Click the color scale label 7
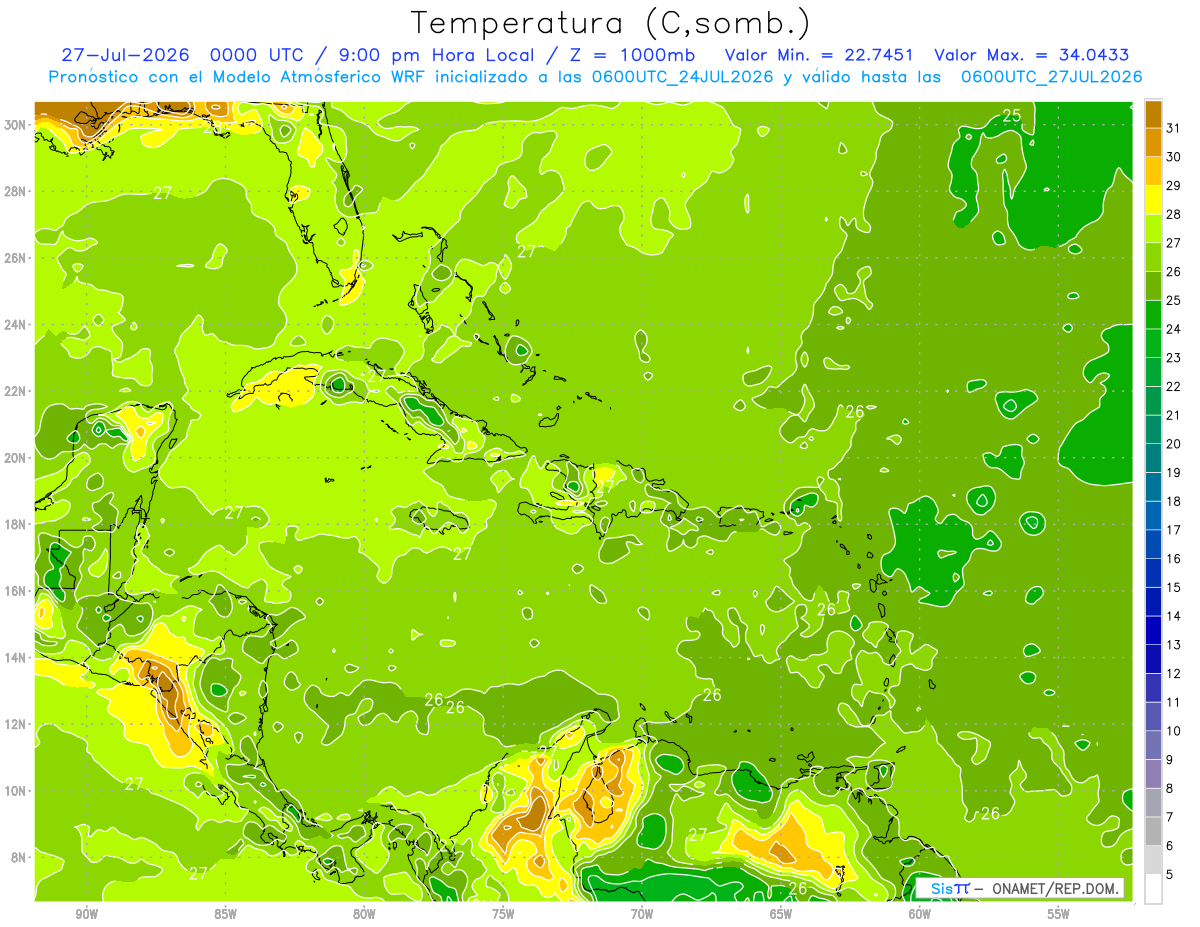 1170,817
